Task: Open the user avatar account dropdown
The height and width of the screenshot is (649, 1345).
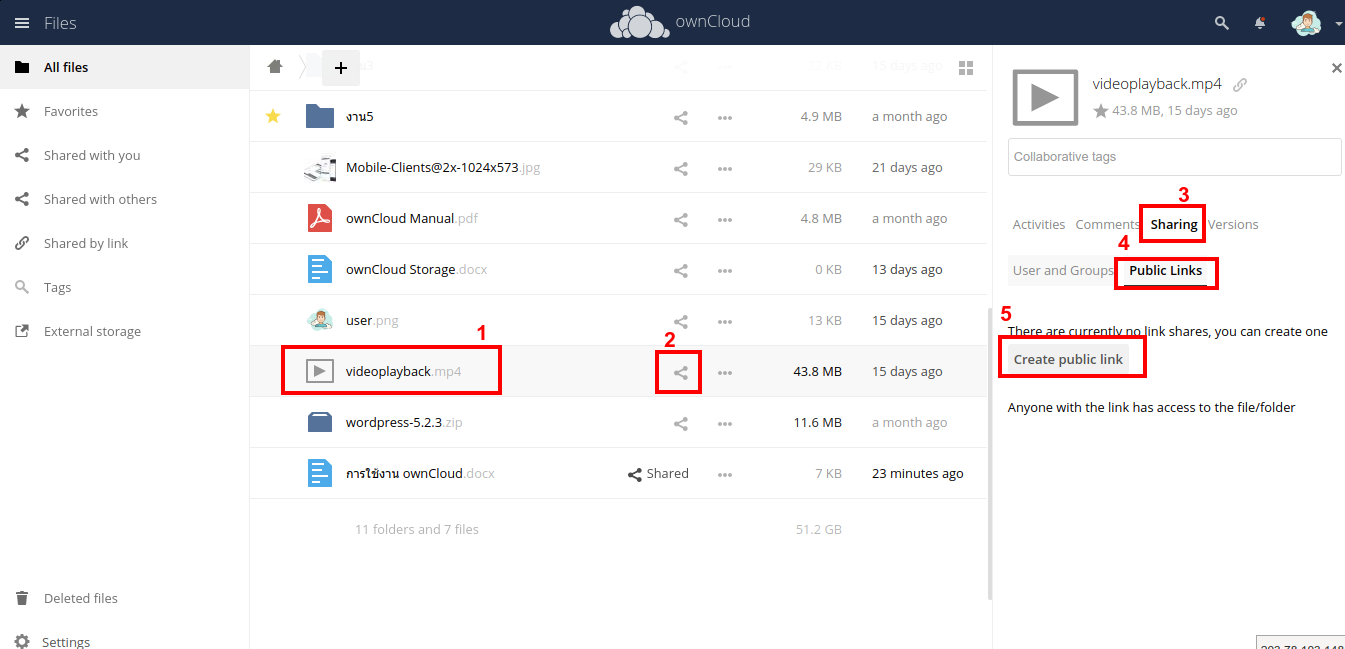Action: [1315, 23]
